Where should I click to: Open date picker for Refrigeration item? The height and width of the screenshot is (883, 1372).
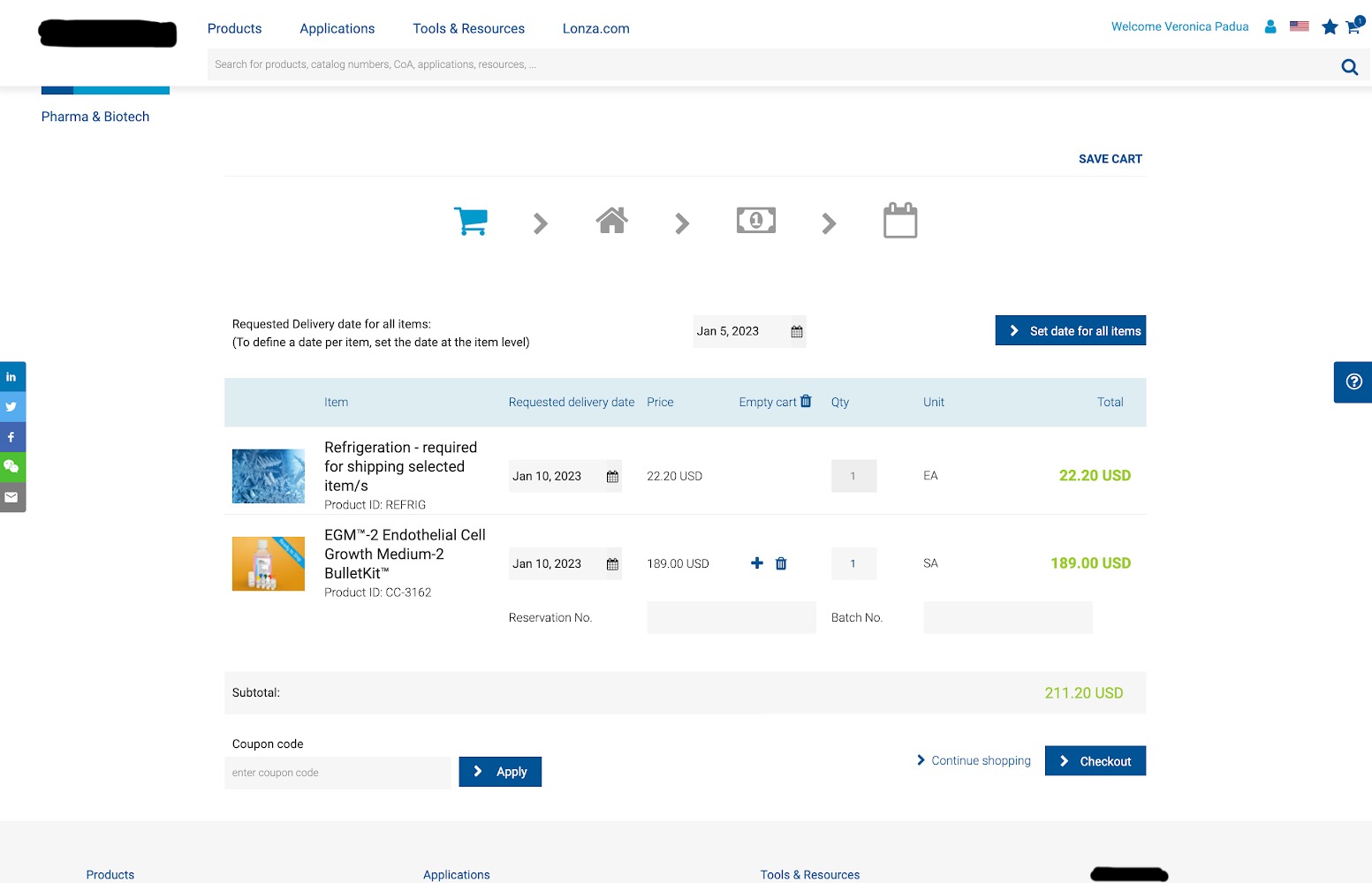612,477
